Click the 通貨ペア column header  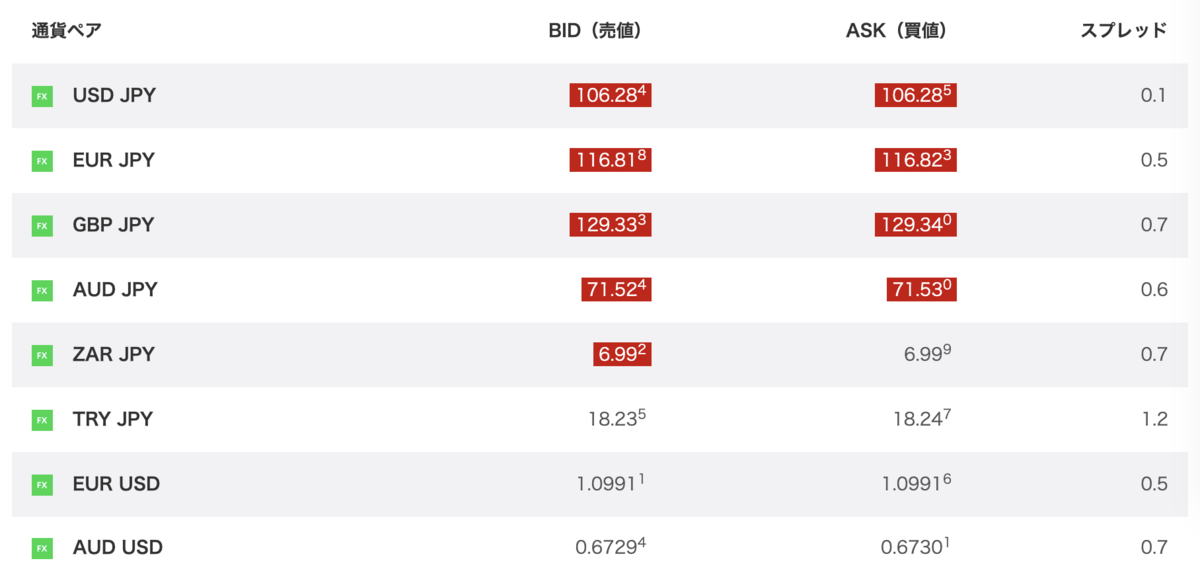(66, 30)
